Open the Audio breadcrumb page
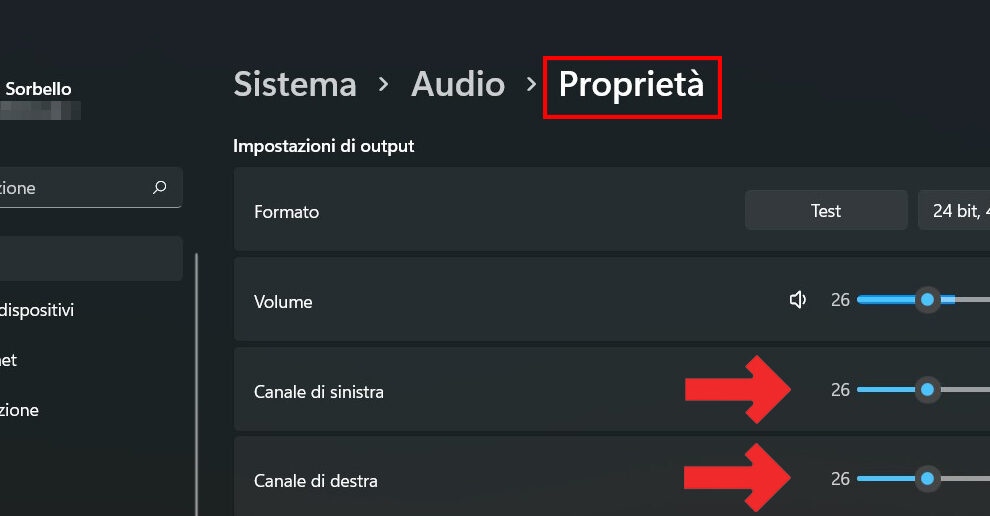Screen dimensions: 990x516 pyautogui.click(x=457, y=85)
